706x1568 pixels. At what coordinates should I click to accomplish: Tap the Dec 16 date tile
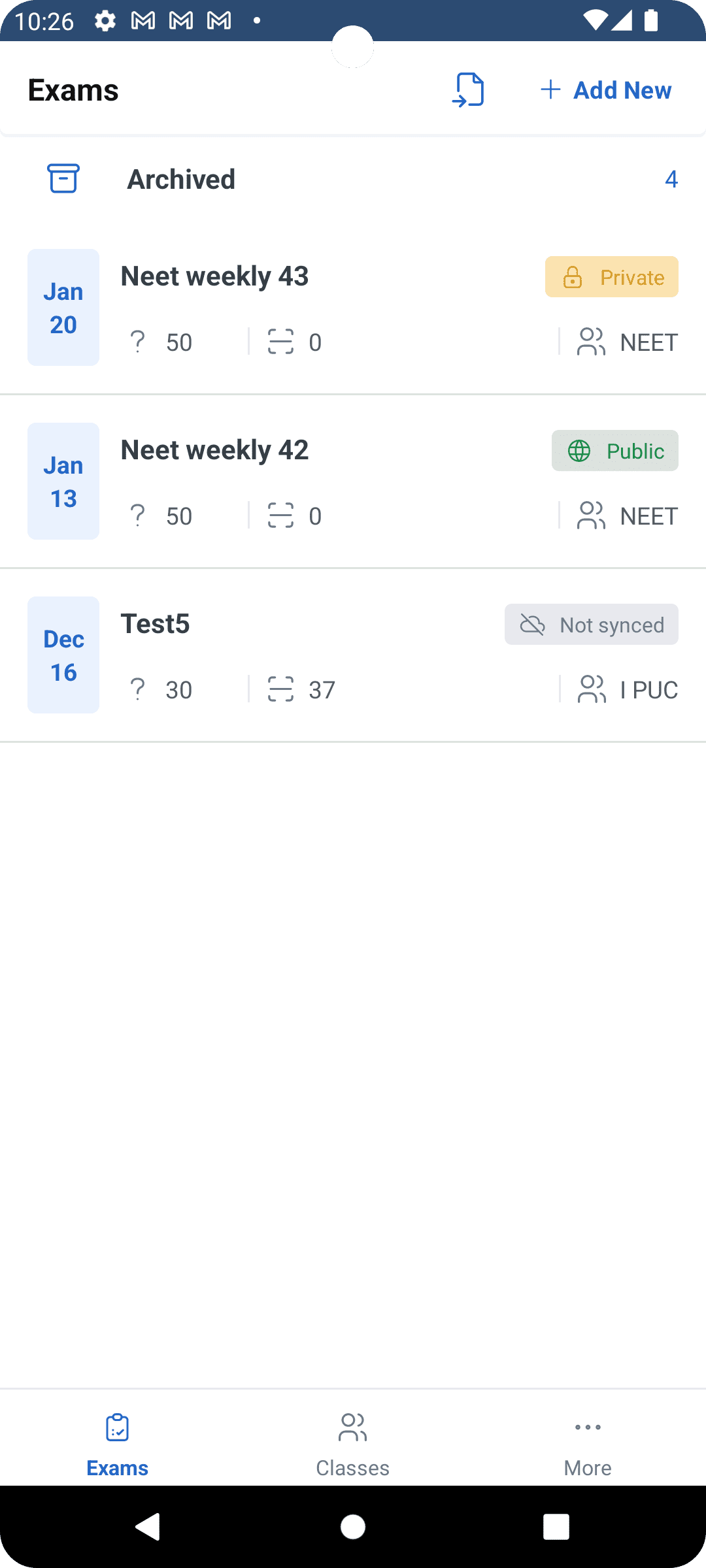[63, 655]
